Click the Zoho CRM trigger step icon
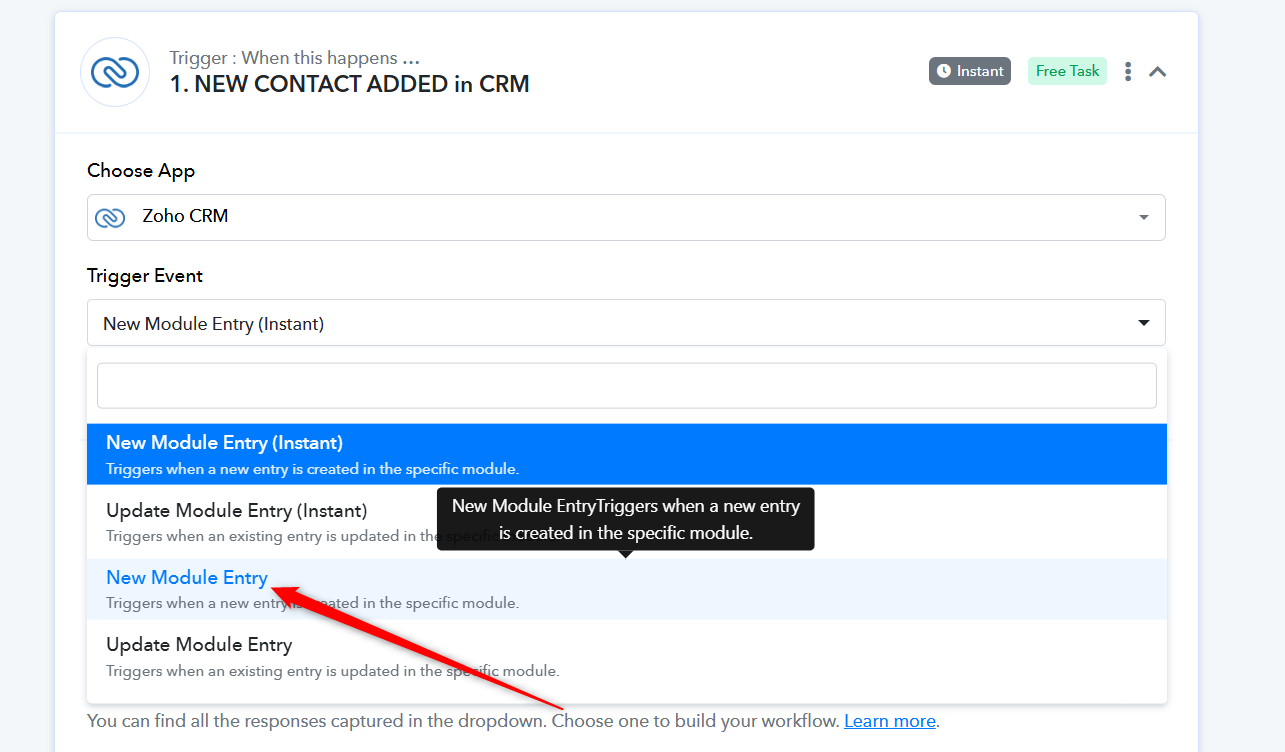Screen dimensions: 1285x752 coord(115,72)
